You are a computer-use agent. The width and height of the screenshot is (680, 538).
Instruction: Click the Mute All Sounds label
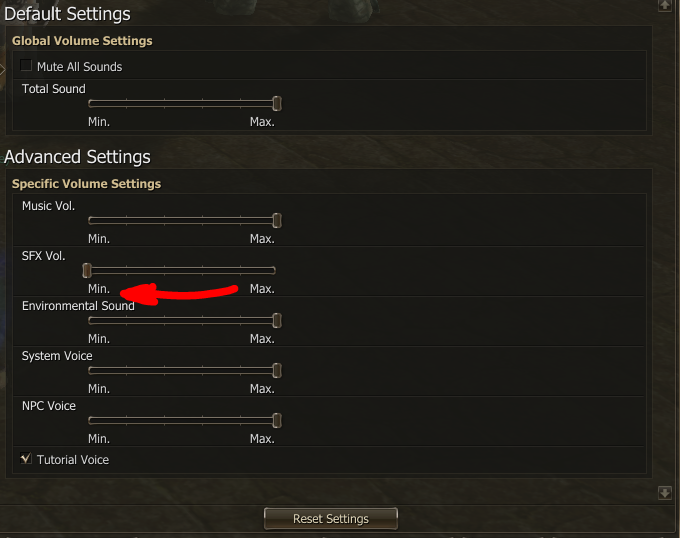(x=79, y=67)
